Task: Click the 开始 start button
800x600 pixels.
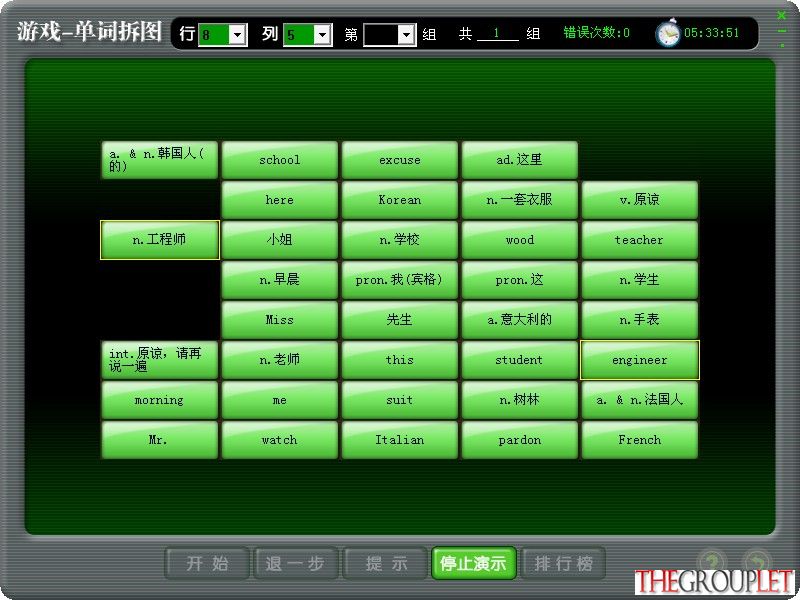Action: (207, 563)
